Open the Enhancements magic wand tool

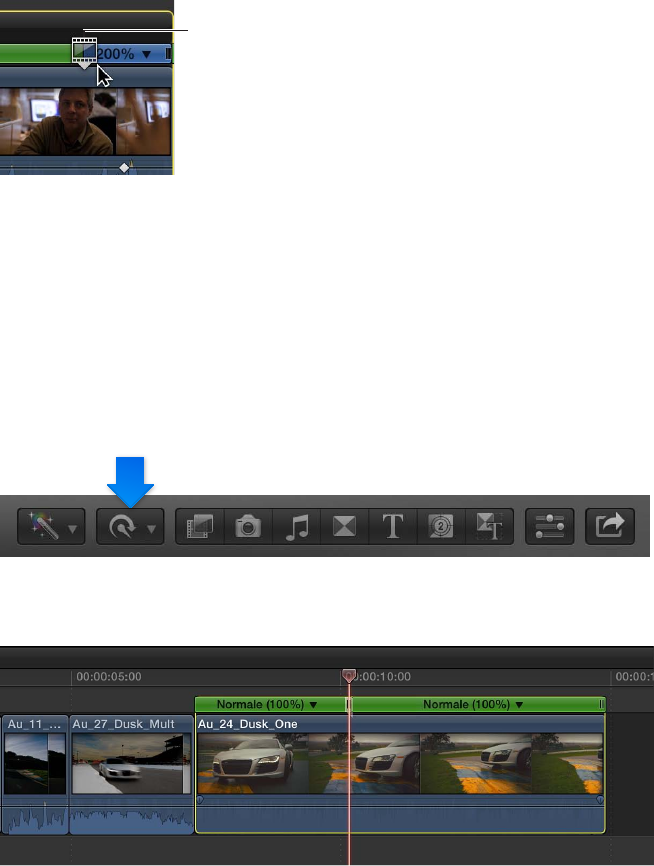point(44,526)
